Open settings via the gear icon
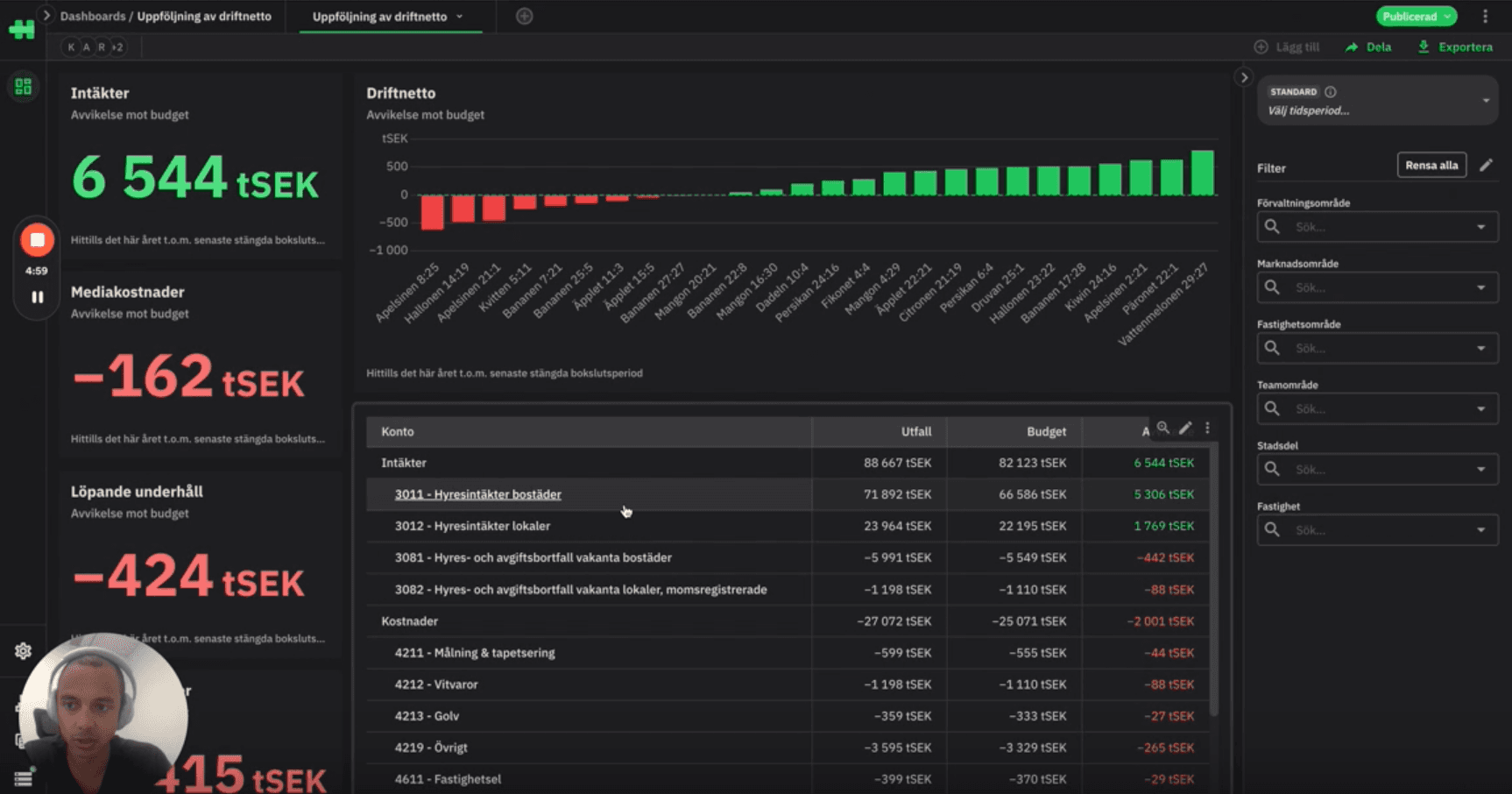Screen dimensions: 1512x794 24,650
